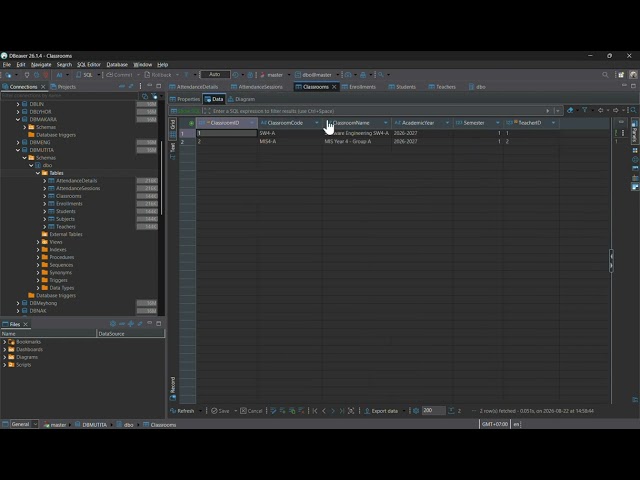Refresh the data grid

click(x=182, y=411)
